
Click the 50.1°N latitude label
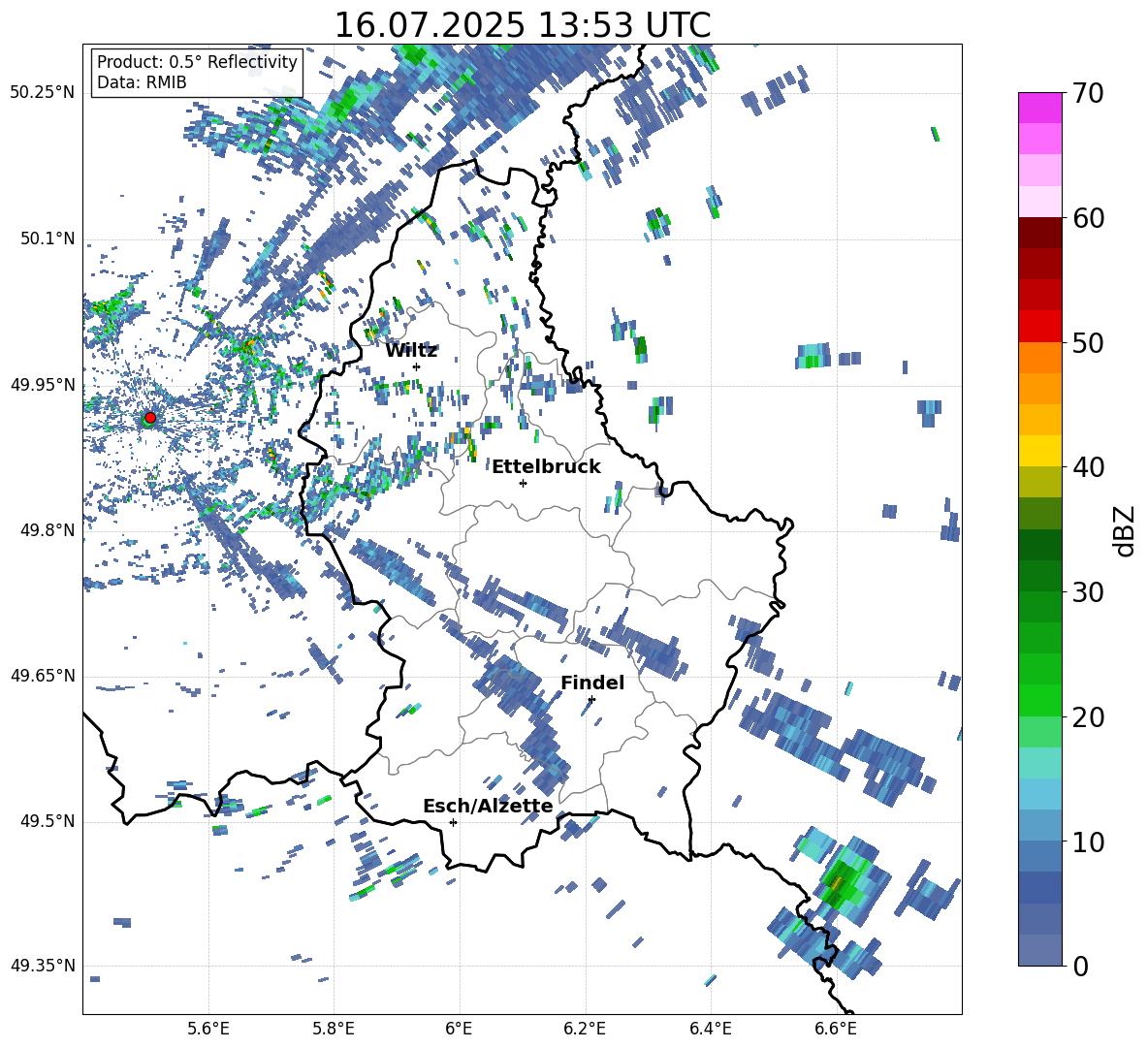[x=48, y=238]
